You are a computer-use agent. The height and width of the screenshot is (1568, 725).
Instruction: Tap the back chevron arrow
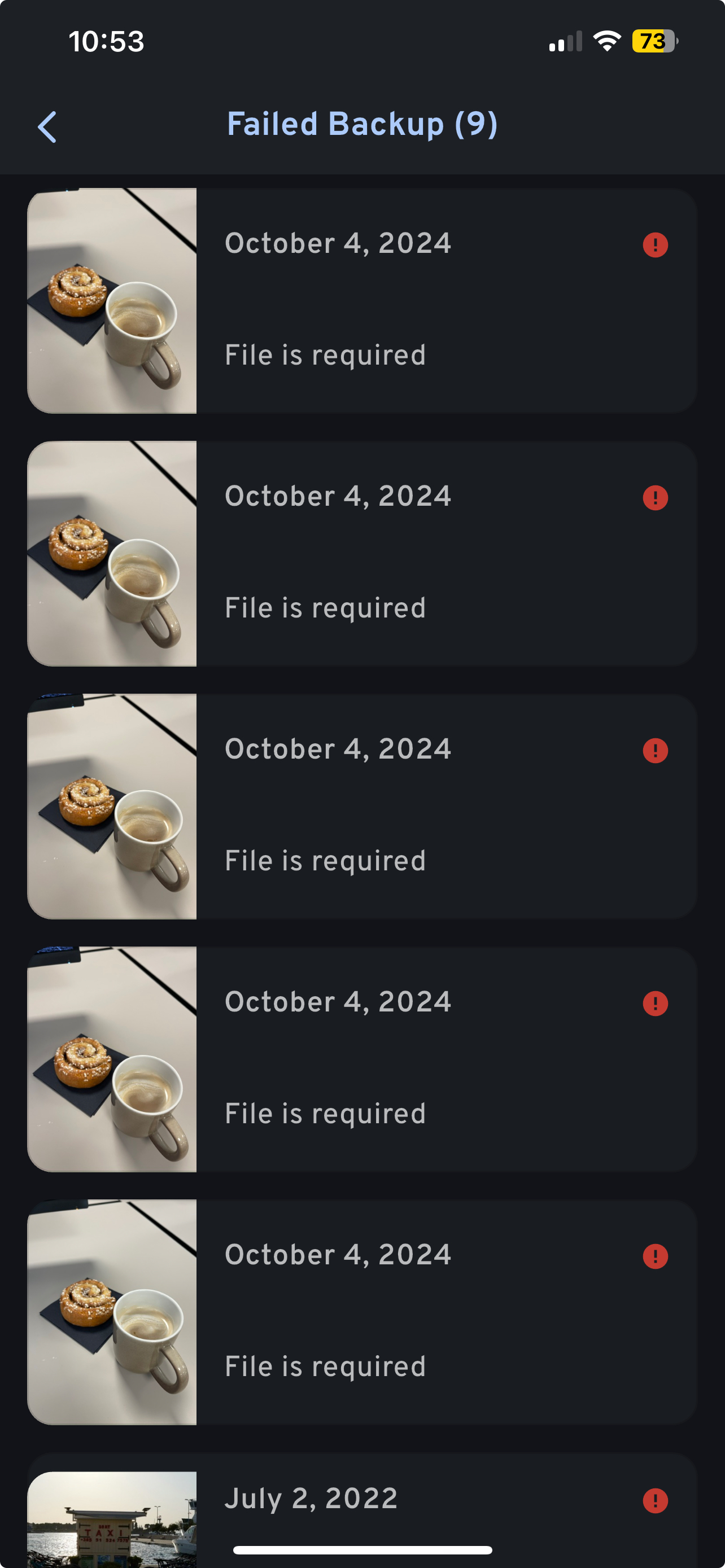(x=47, y=126)
